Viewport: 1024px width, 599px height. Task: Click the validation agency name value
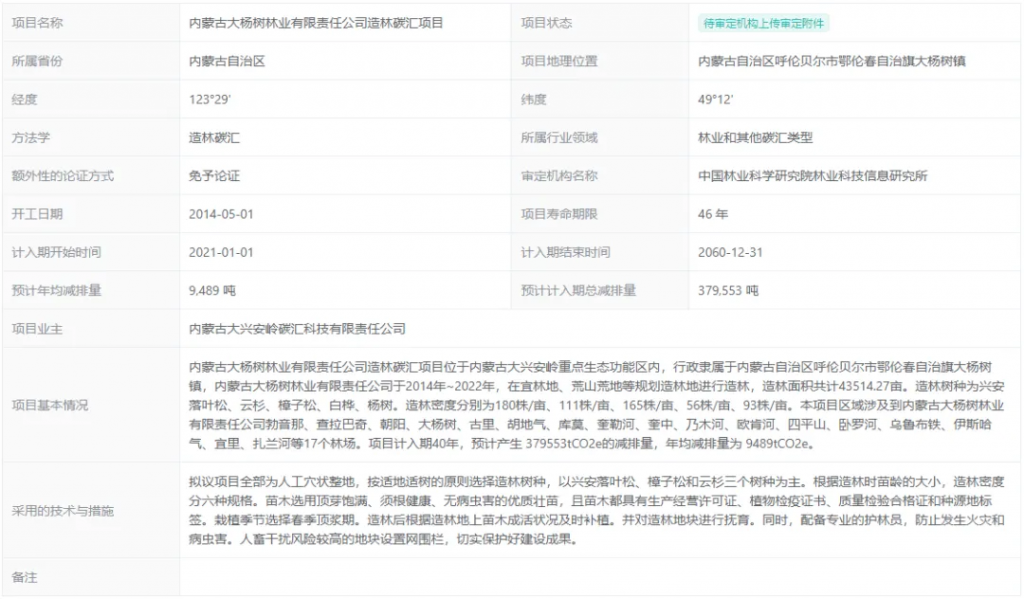coord(812,176)
